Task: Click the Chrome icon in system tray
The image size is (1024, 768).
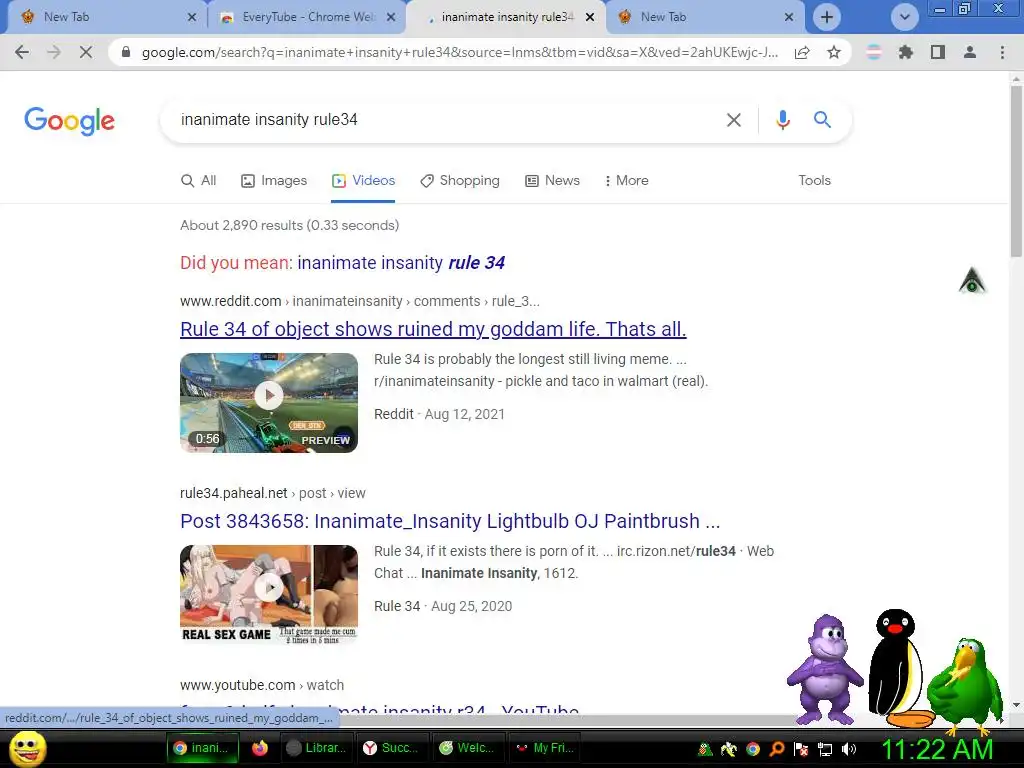Action: point(753,749)
